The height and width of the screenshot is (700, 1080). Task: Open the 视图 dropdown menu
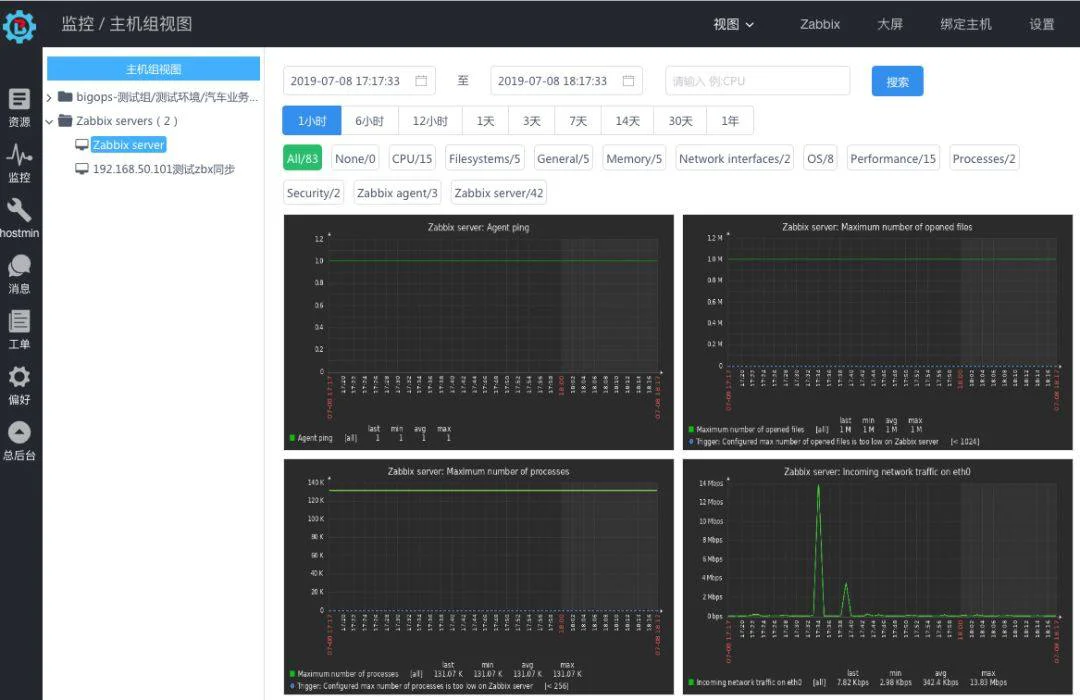click(734, 24)
